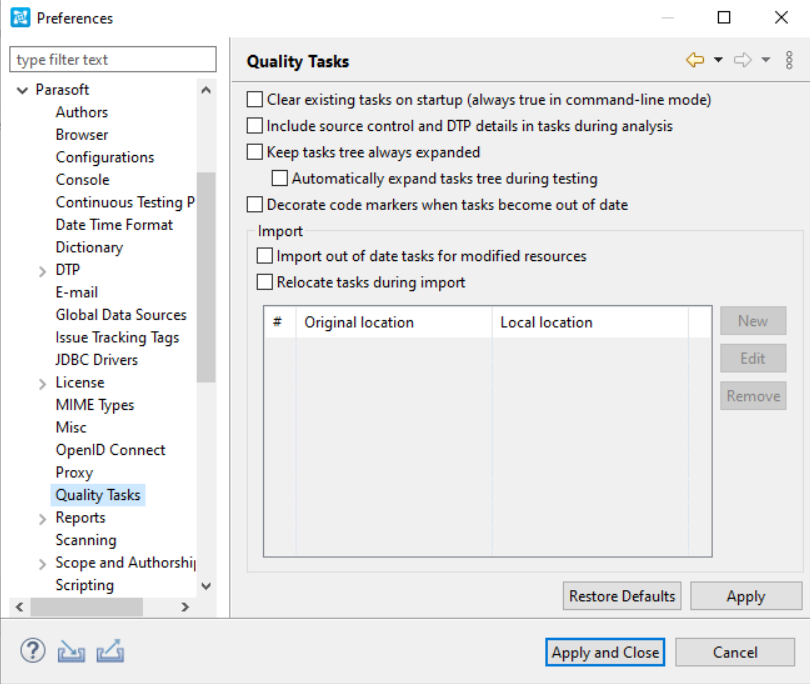Screen dimensions: 810x684
Task: Click the Apply button
Action: point(746,596)
